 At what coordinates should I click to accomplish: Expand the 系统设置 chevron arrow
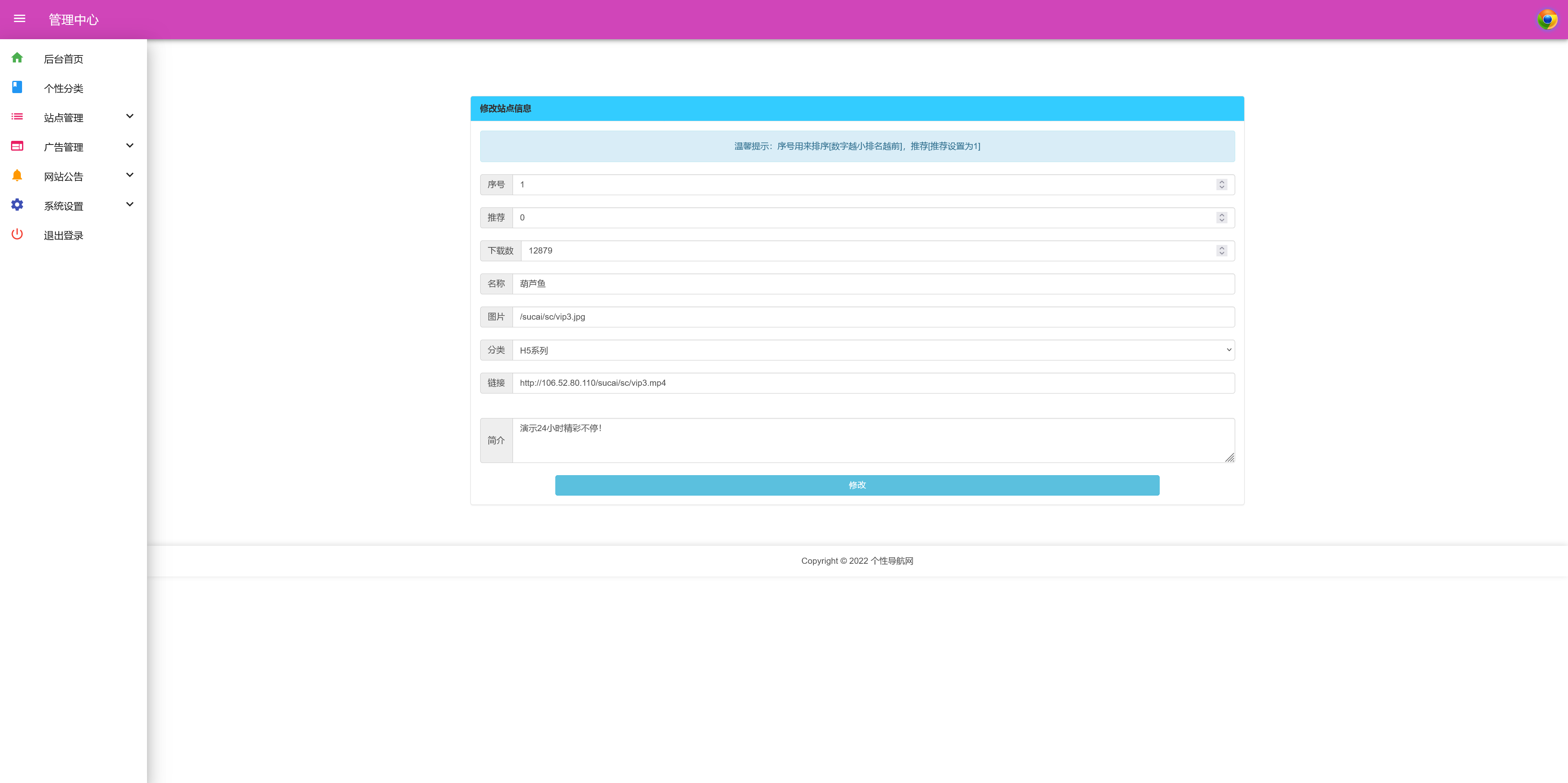(x=130, y=205)
